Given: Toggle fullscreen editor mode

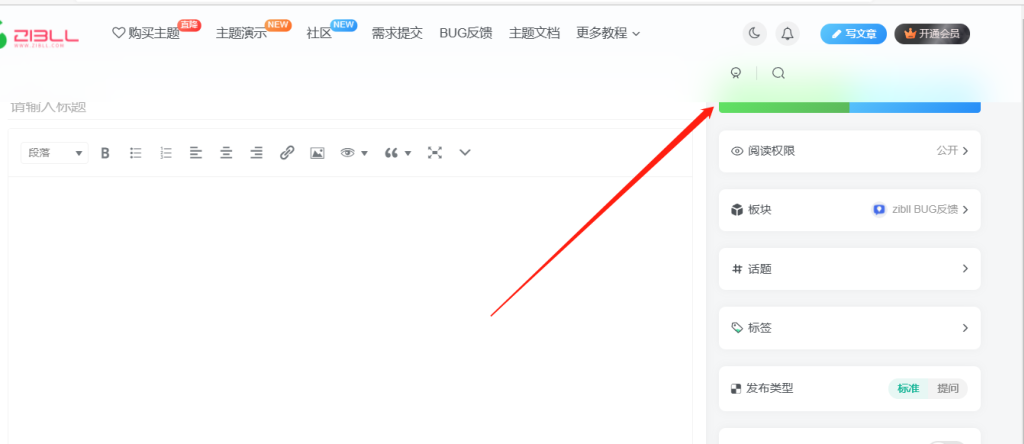Looking at the screenshot, I should (x=435, y=153).
